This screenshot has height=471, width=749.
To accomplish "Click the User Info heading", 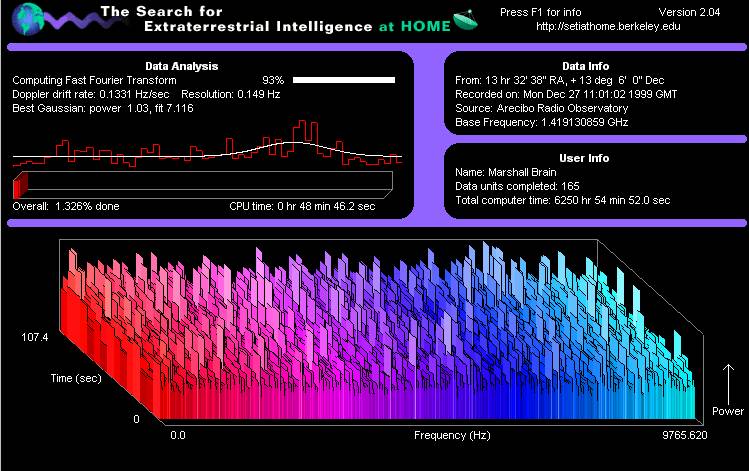I will 584,158.
